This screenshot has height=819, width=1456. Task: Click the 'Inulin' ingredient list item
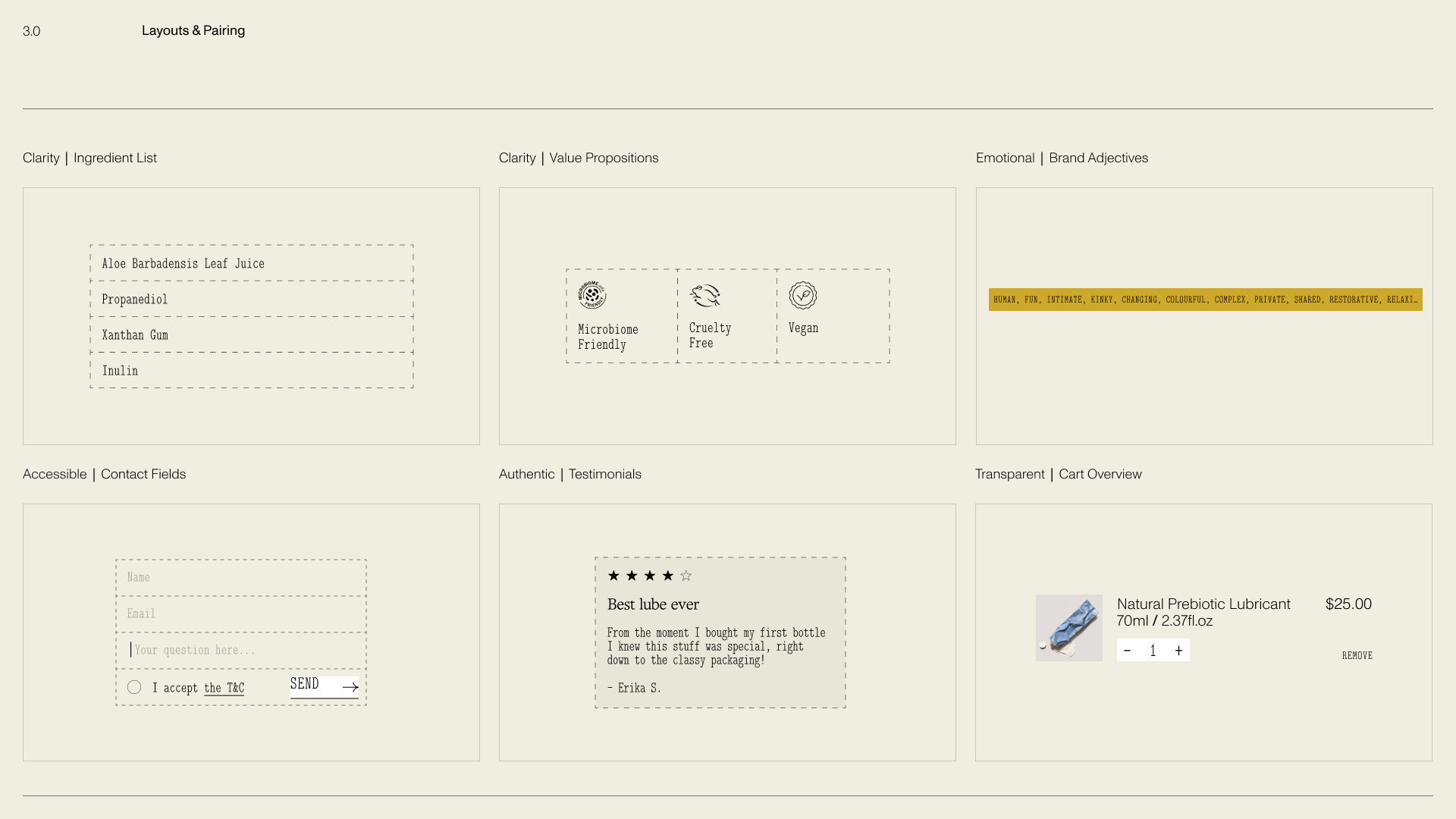click(x=251, y=371)
